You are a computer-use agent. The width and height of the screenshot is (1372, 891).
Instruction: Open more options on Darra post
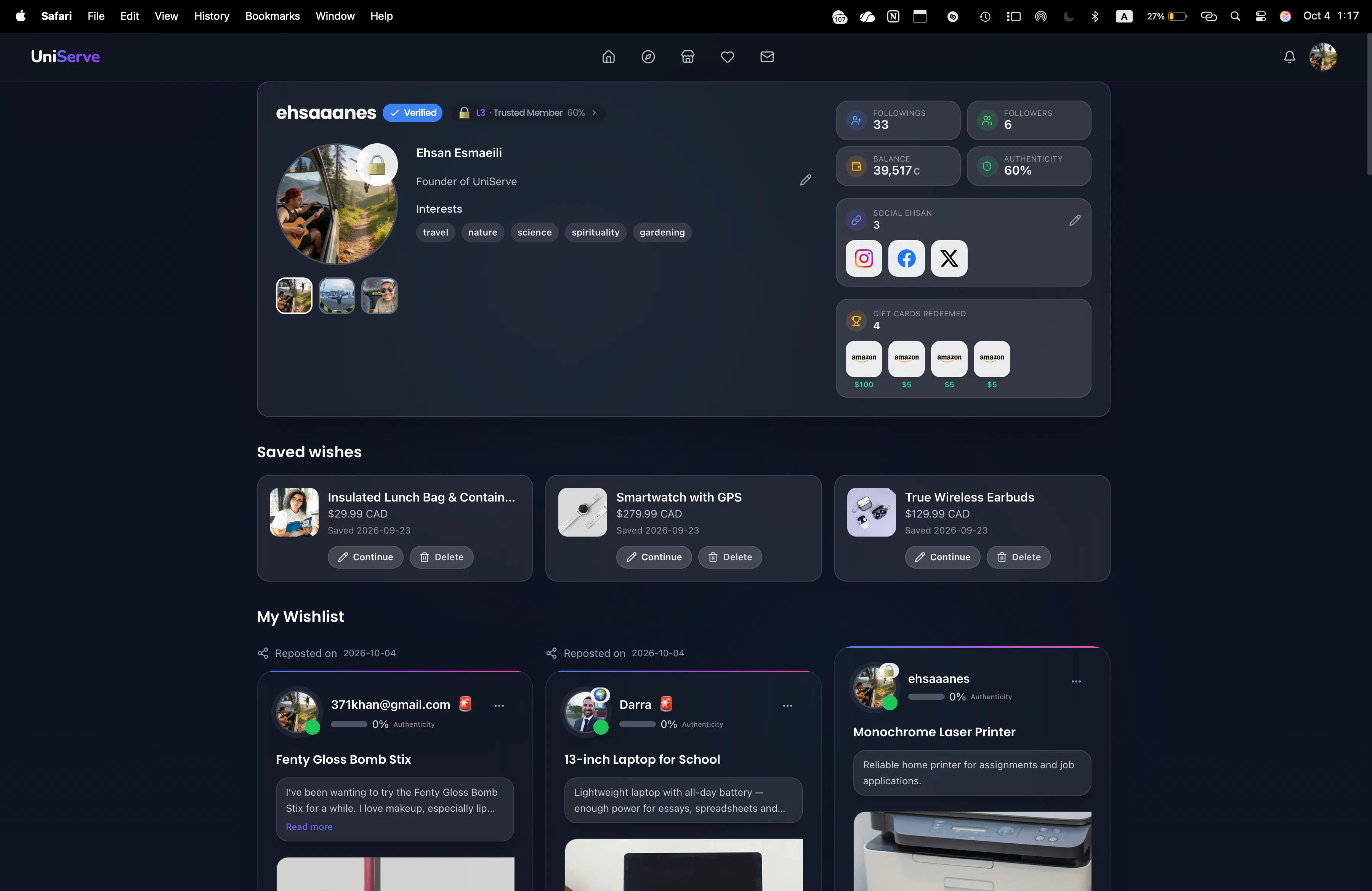pyautogui.click(x=787, y=705)
